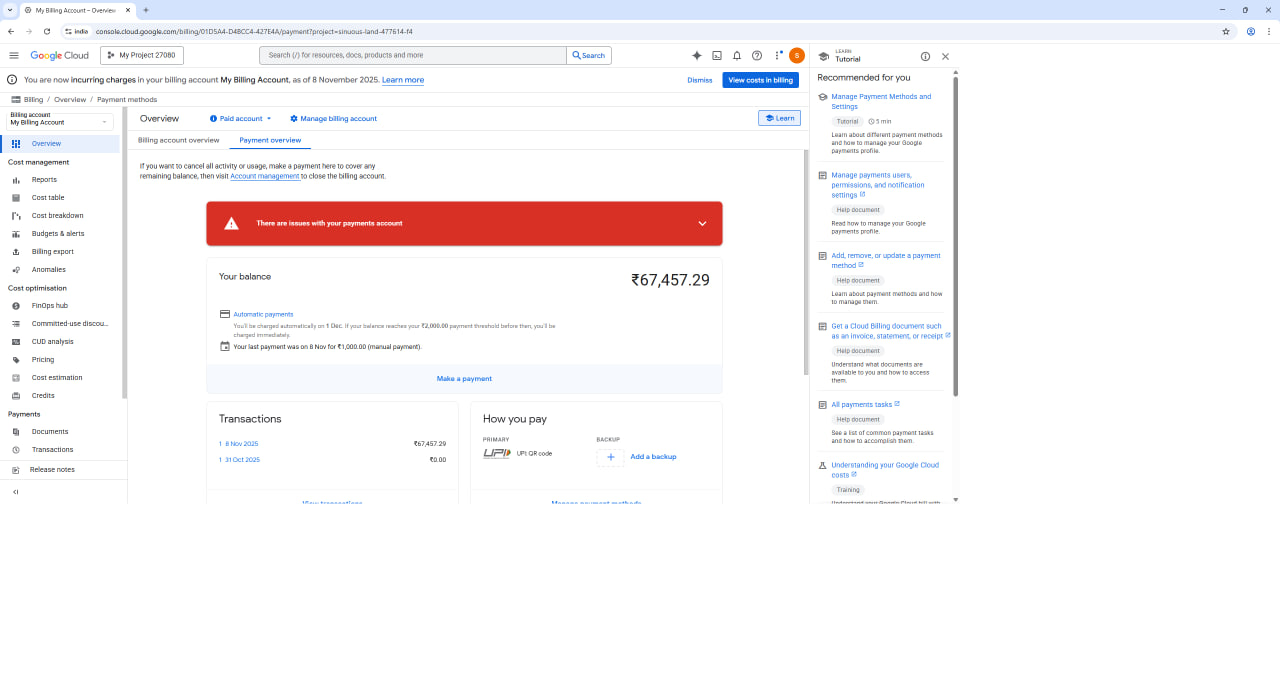The image size is (1280, 696).
Task: Focus the resource search input field
Action: [413, 56]
